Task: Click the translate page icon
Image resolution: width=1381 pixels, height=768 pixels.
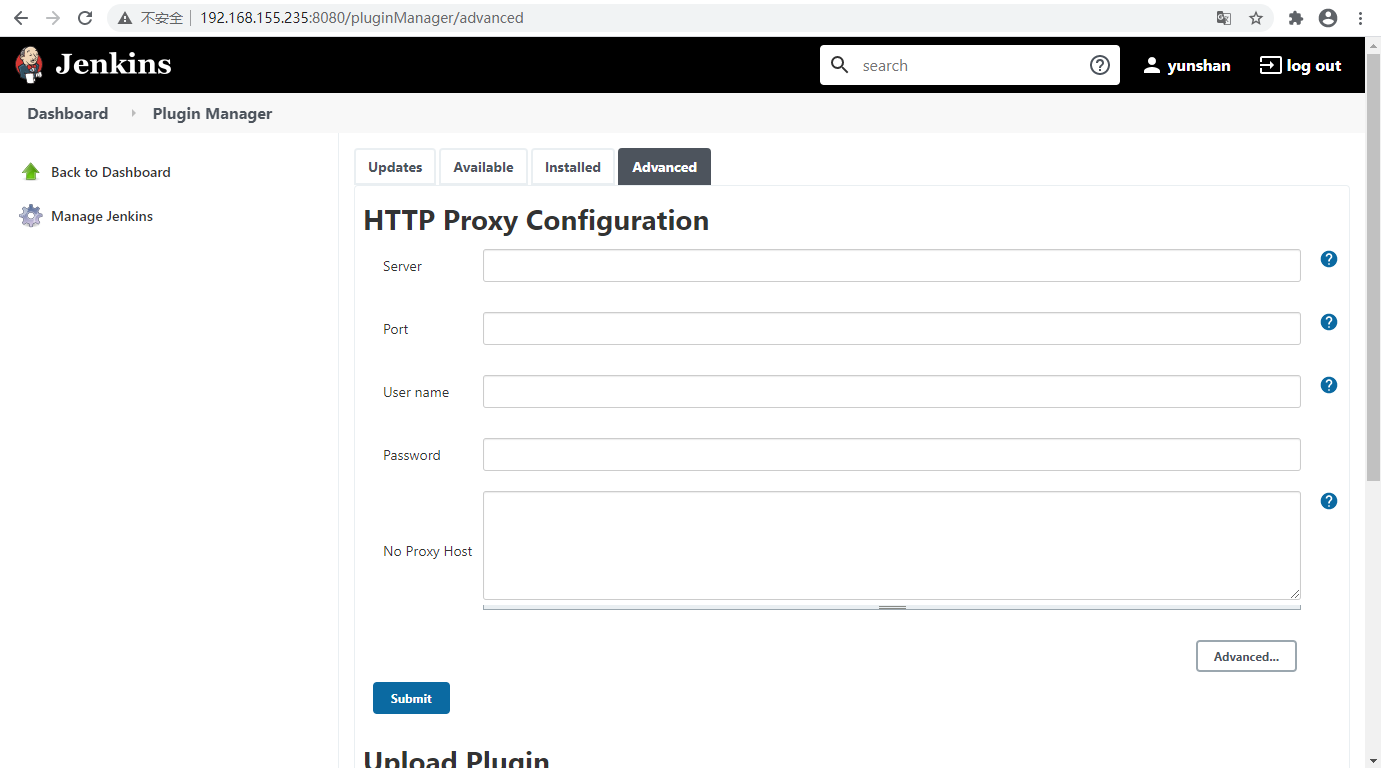Action: 1224,18
